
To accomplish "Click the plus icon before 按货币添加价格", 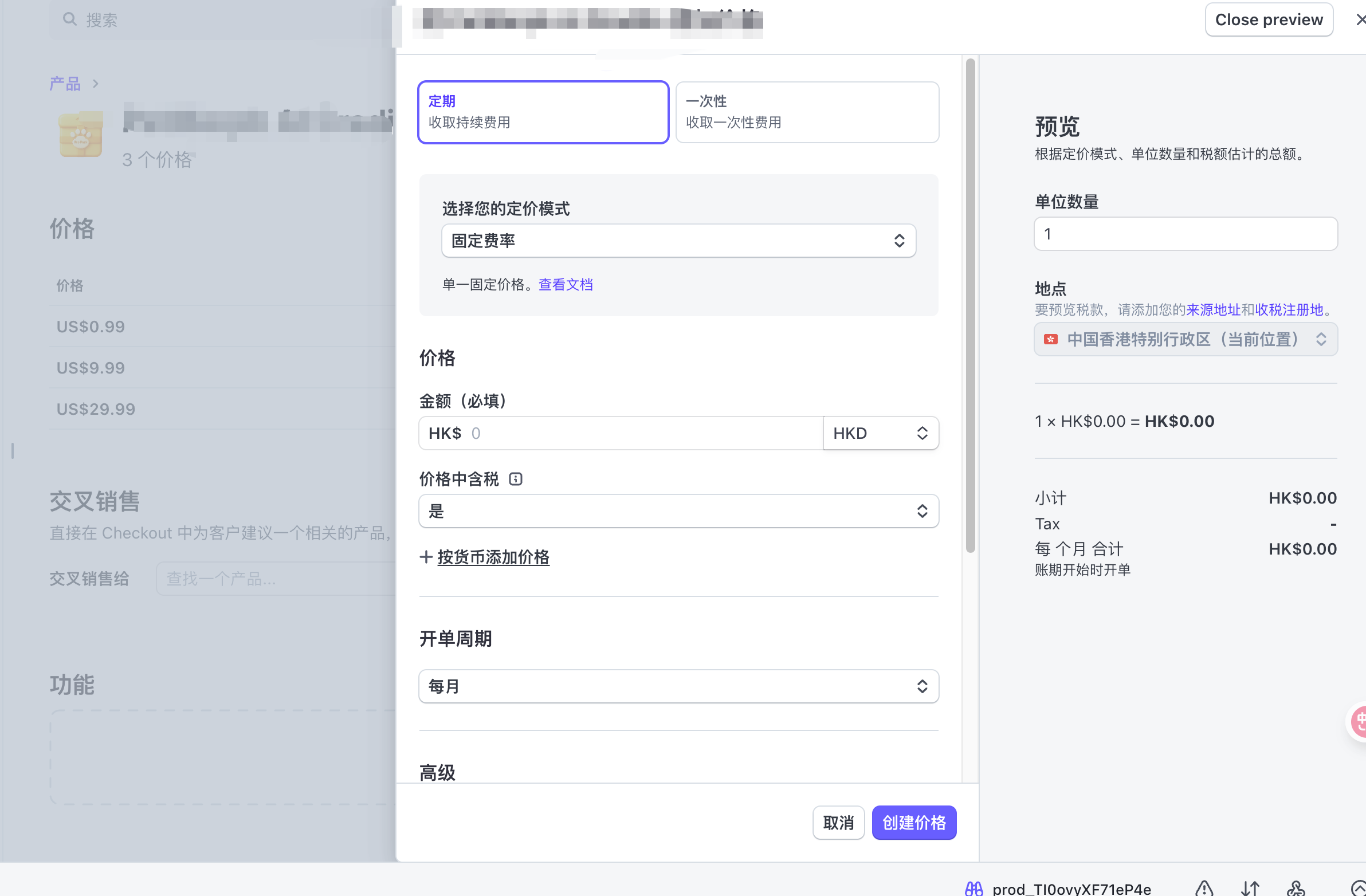I will coord(425,557).
